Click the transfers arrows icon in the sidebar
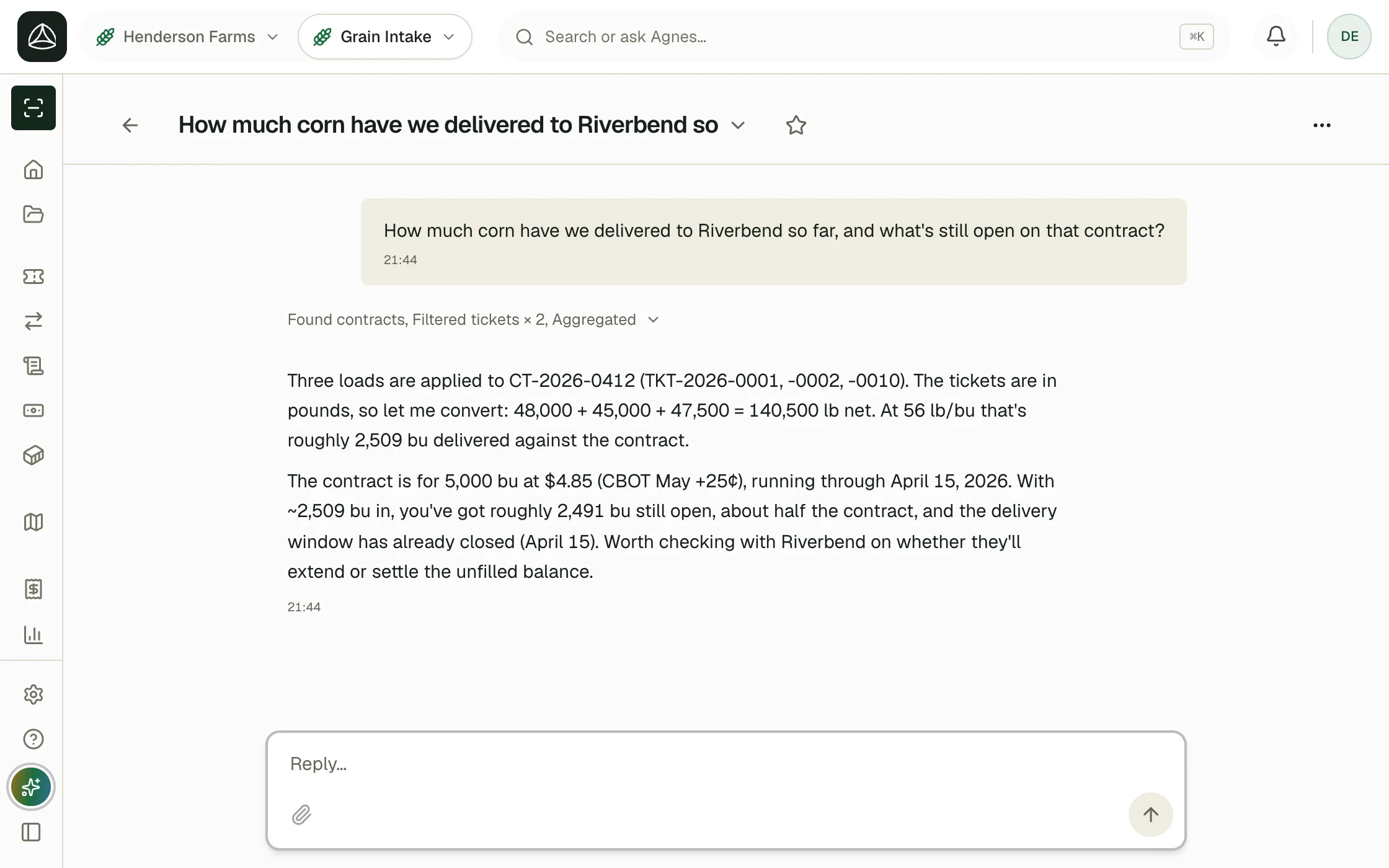This screenshot has width=1389, height=868. tap(33, 321)
